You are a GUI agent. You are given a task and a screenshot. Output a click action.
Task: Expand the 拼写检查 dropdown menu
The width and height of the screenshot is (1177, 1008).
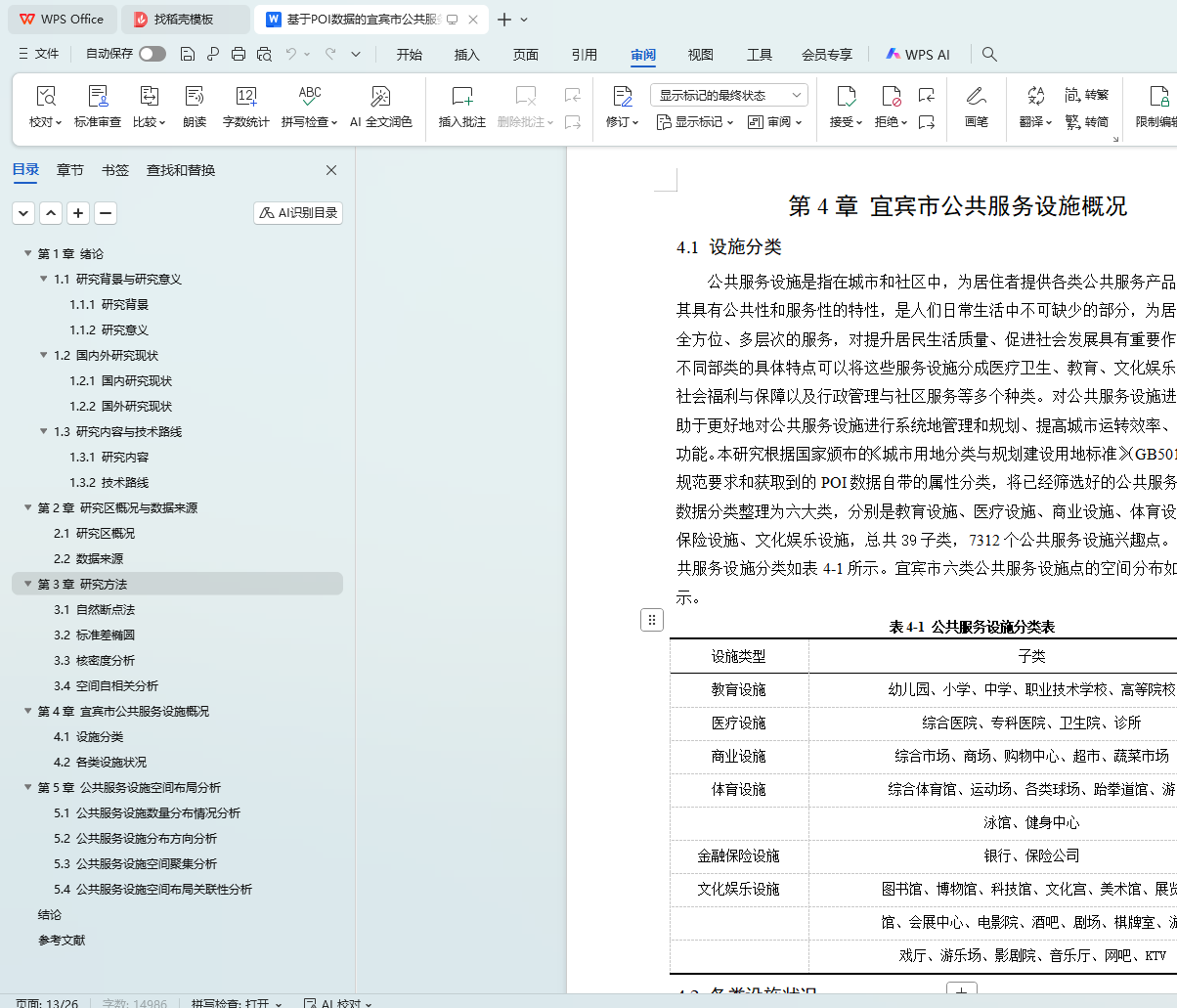pyautogui.click(x=333, y=123)
